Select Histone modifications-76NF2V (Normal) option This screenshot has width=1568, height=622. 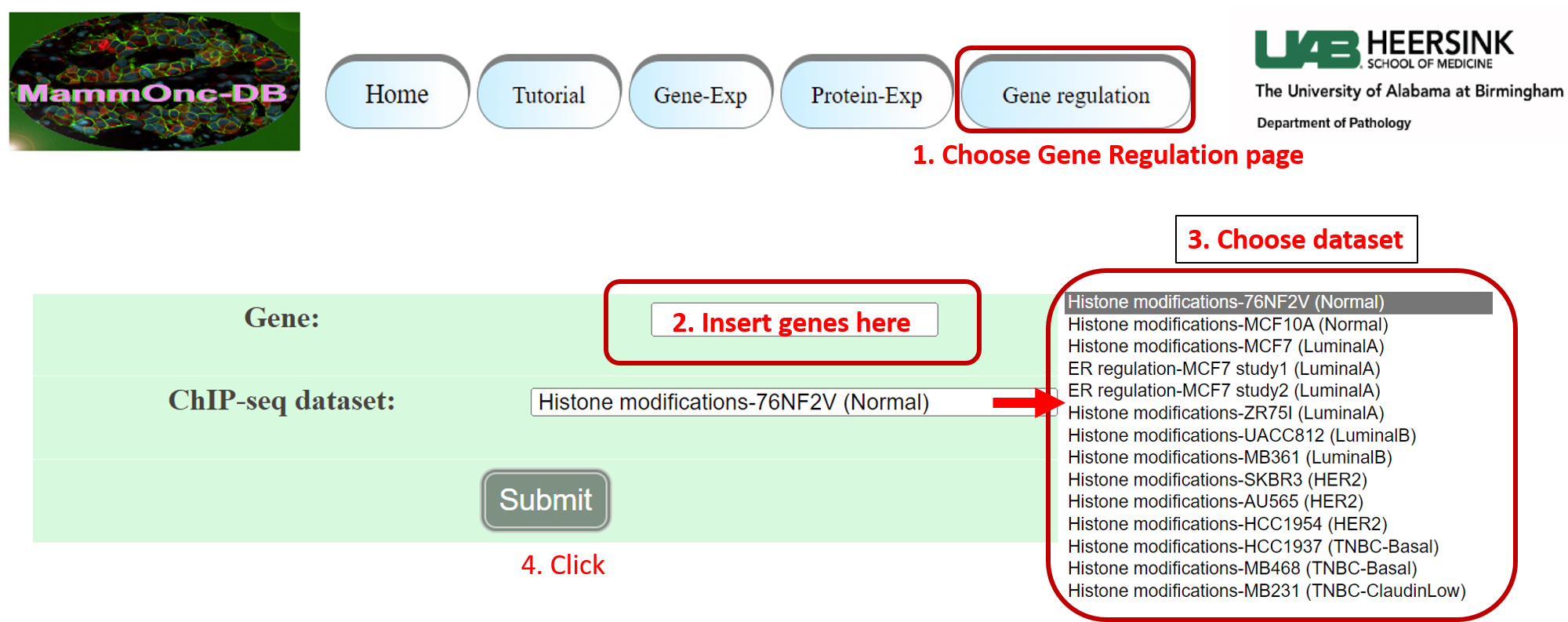coord(1226,302)
